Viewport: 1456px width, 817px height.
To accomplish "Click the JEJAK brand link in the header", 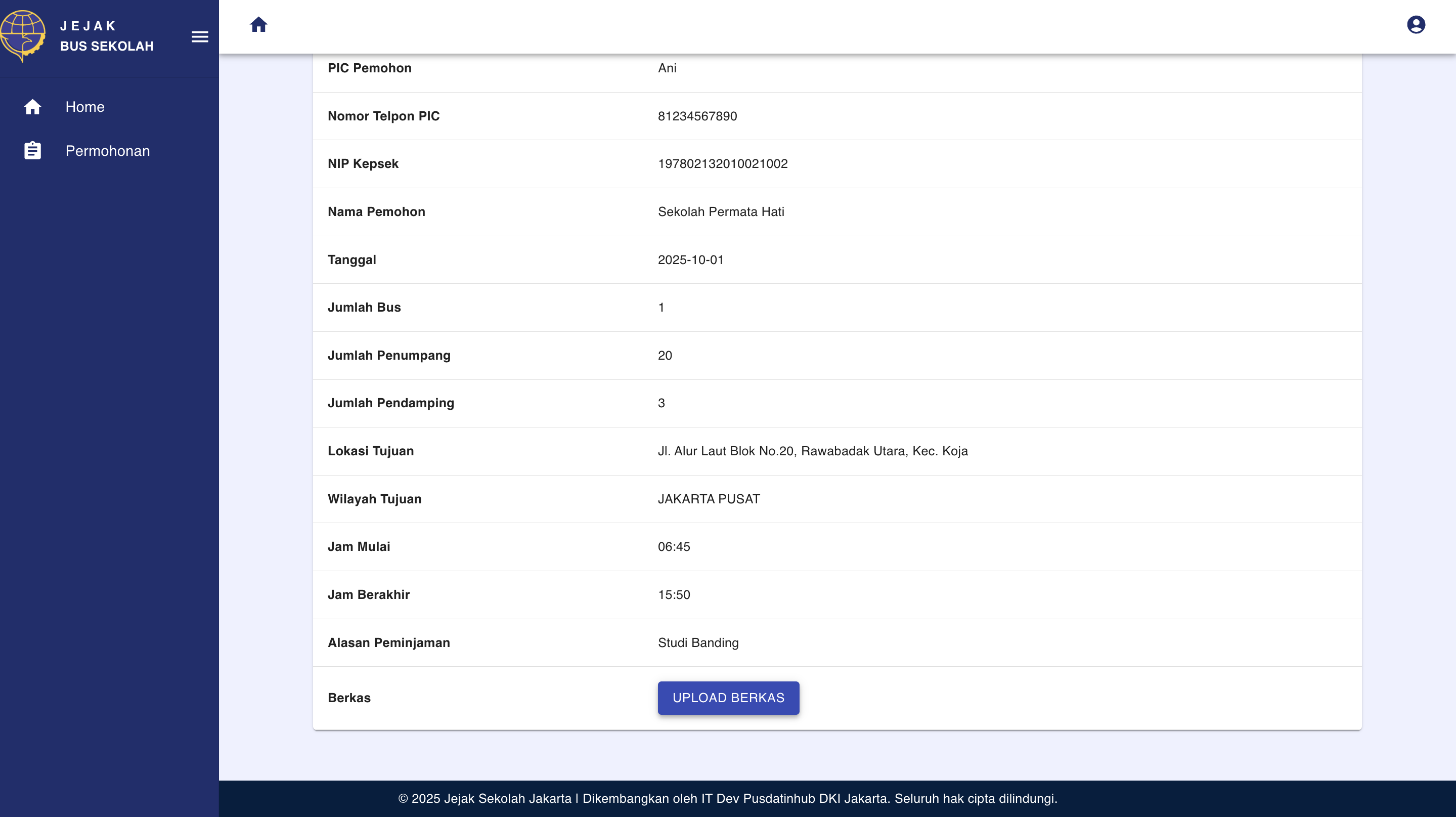I will 86,25.
